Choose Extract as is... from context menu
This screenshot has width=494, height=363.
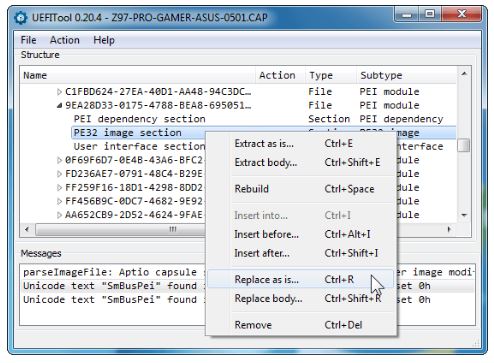pos(302,144)
